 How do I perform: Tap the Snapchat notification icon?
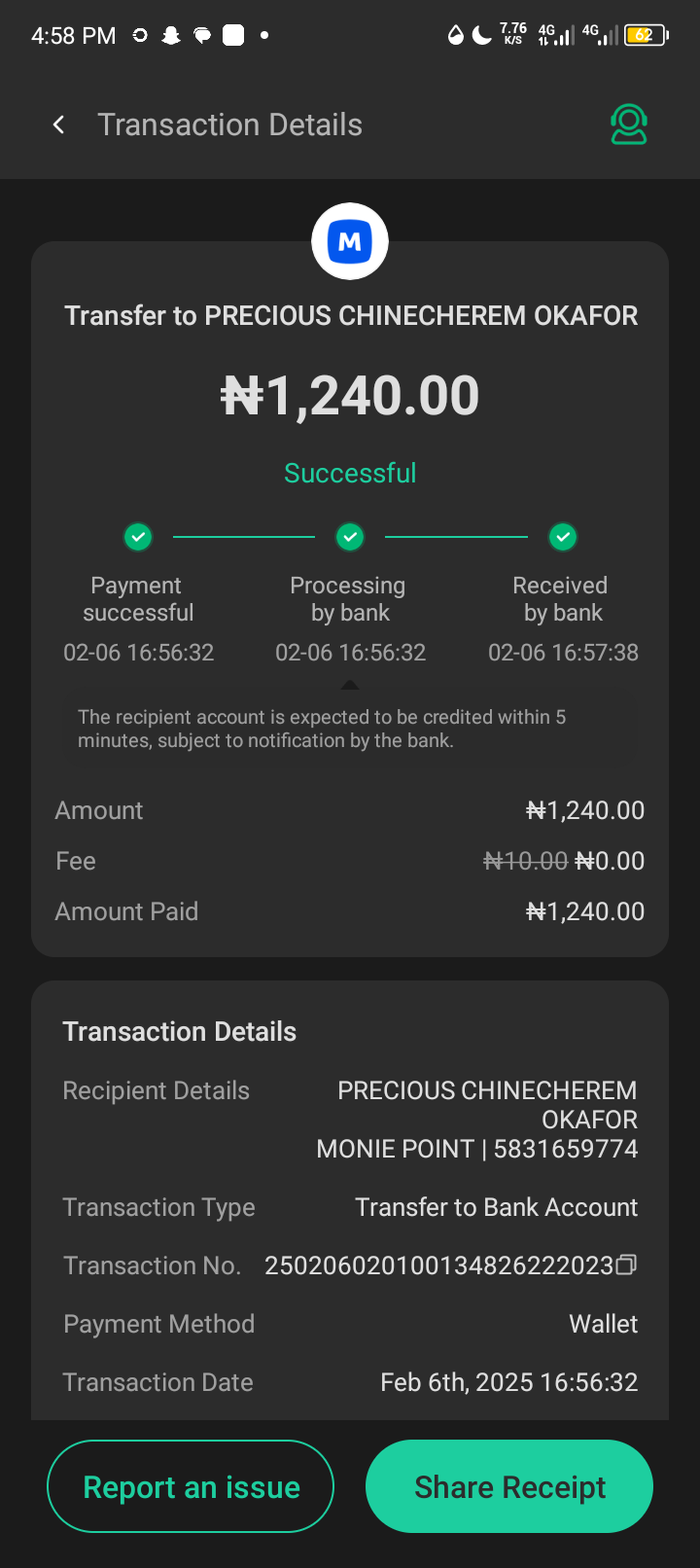[x=171, y=36]
